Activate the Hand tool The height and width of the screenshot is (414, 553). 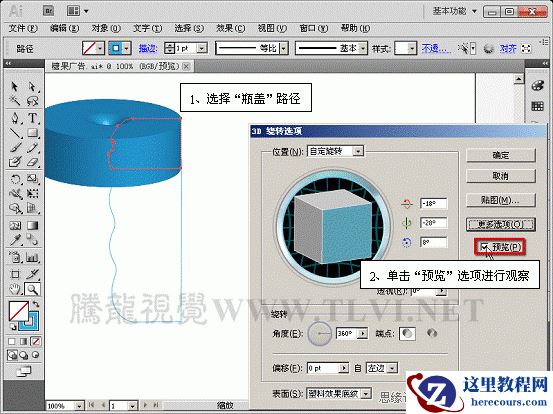pyautogui.click(x=14, y=290)
